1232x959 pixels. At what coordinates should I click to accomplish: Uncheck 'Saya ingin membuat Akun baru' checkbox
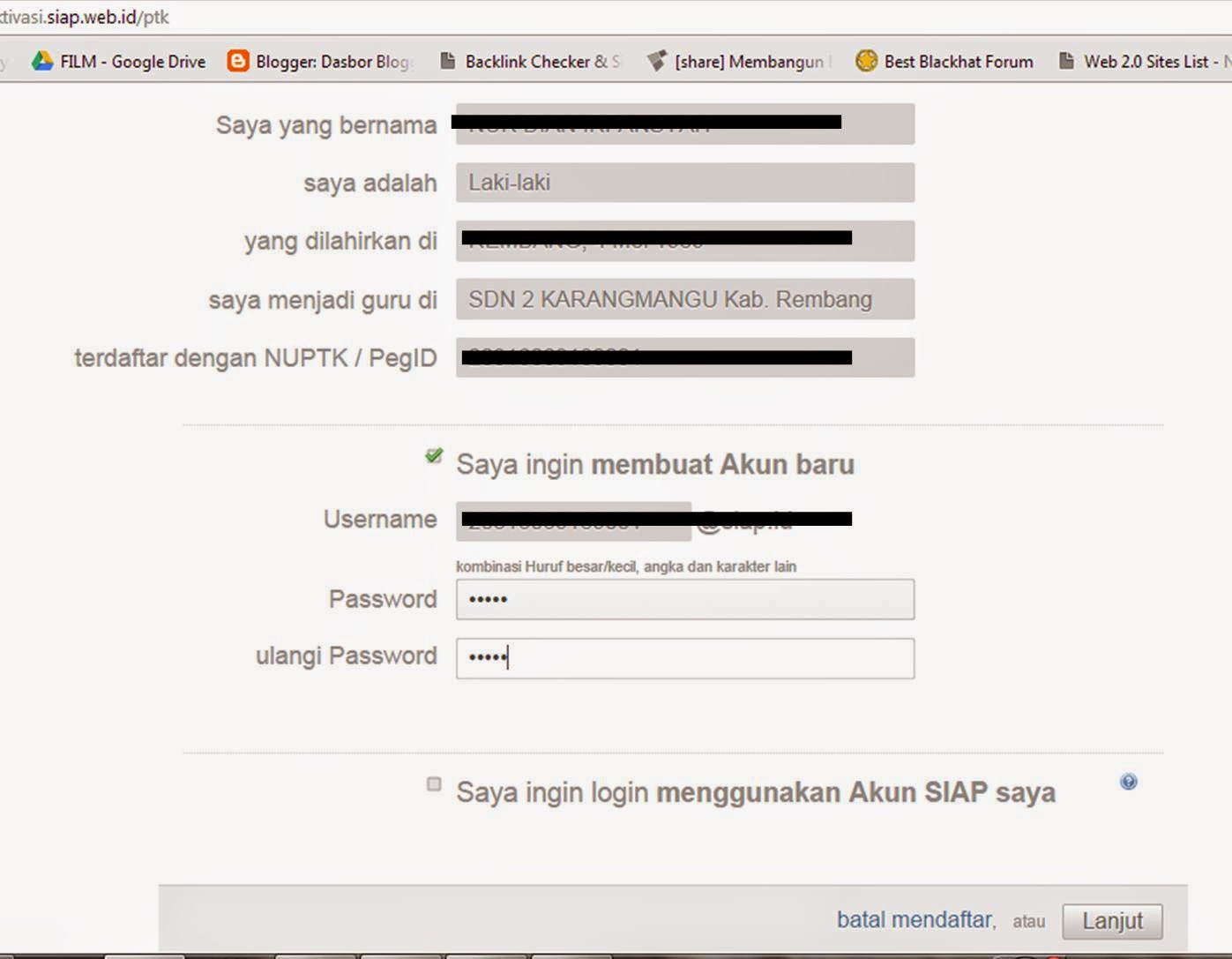click(433, 456)
